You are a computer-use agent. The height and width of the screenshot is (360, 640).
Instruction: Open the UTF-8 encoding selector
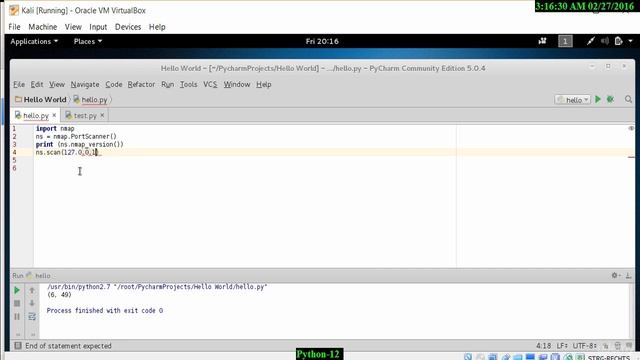point(584,346)
